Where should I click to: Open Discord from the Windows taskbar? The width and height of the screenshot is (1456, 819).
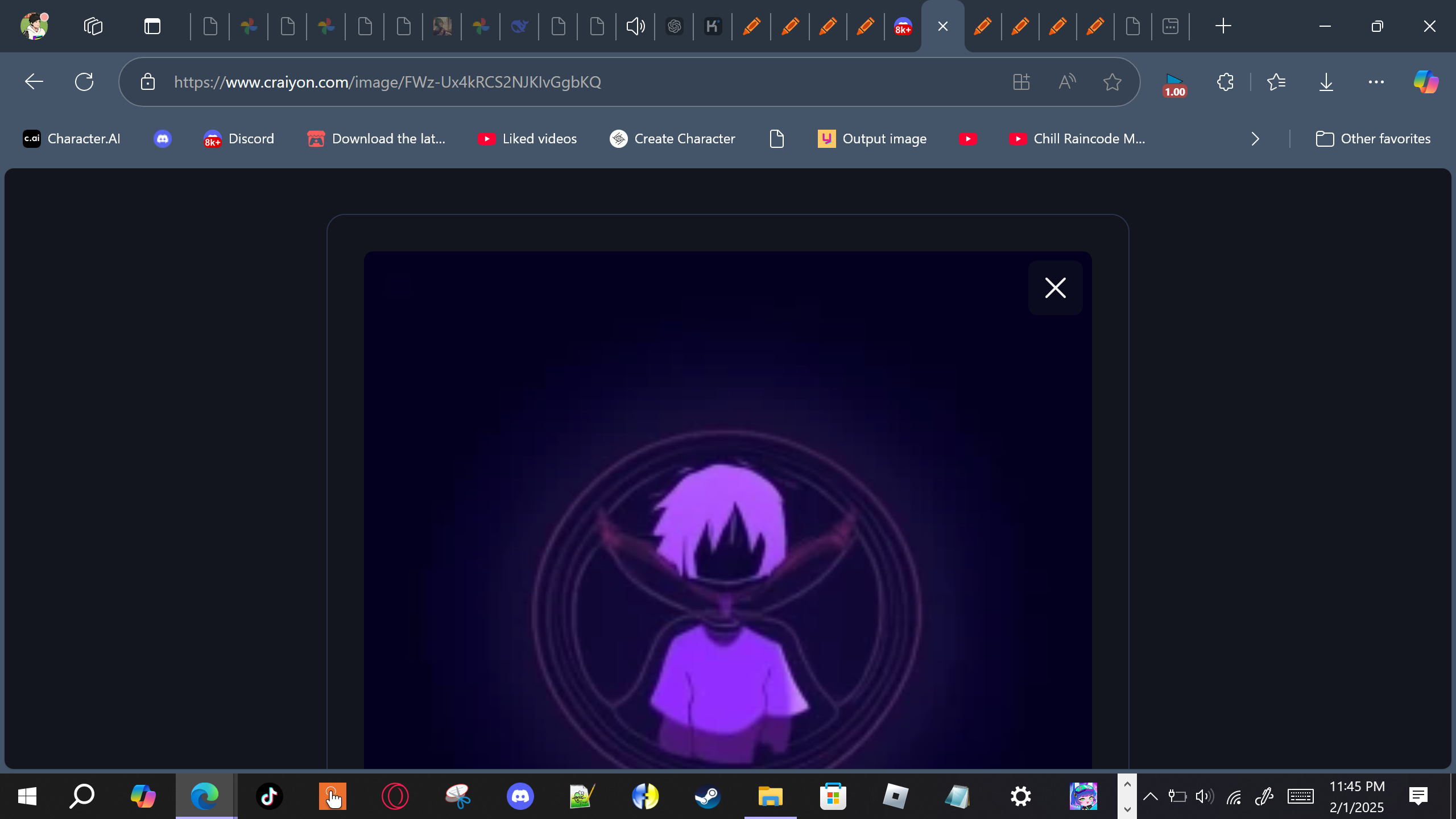click(520, 796)
